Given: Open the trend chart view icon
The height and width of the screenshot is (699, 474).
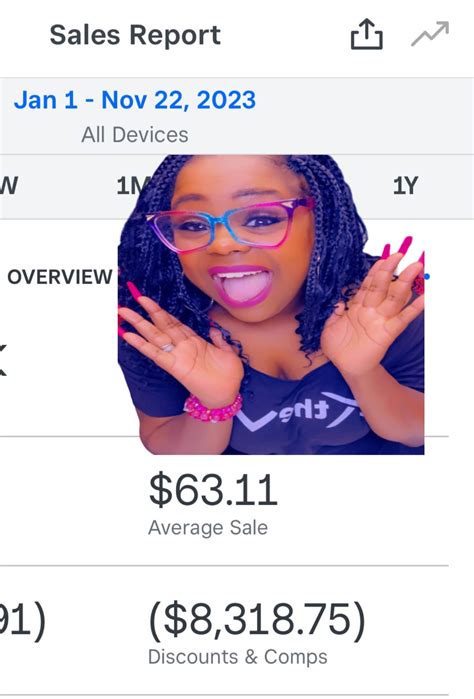Looking at the screenshot, I should coord(430,34).
